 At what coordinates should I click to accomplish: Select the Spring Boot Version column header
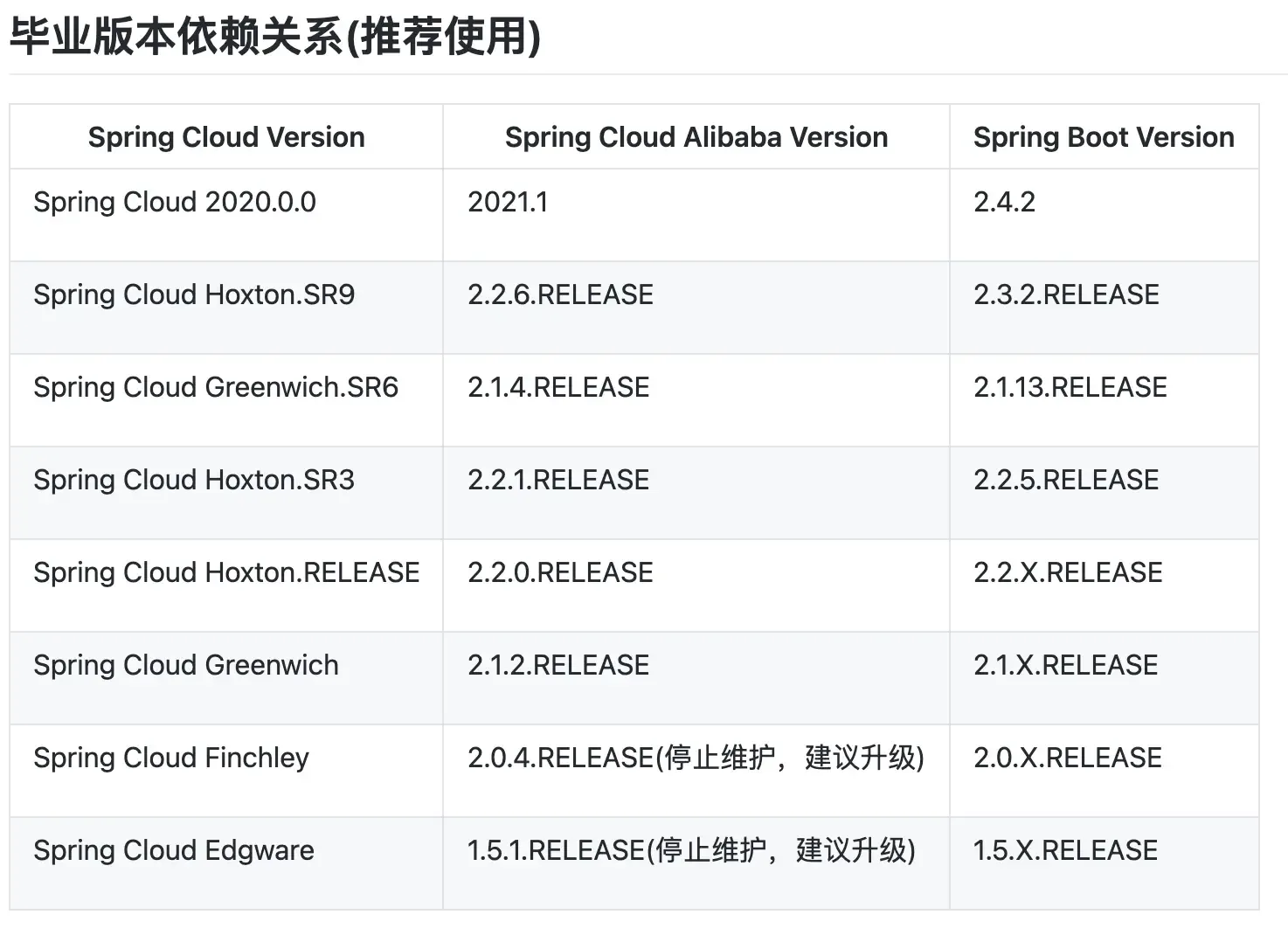[x=1104, y=137]
